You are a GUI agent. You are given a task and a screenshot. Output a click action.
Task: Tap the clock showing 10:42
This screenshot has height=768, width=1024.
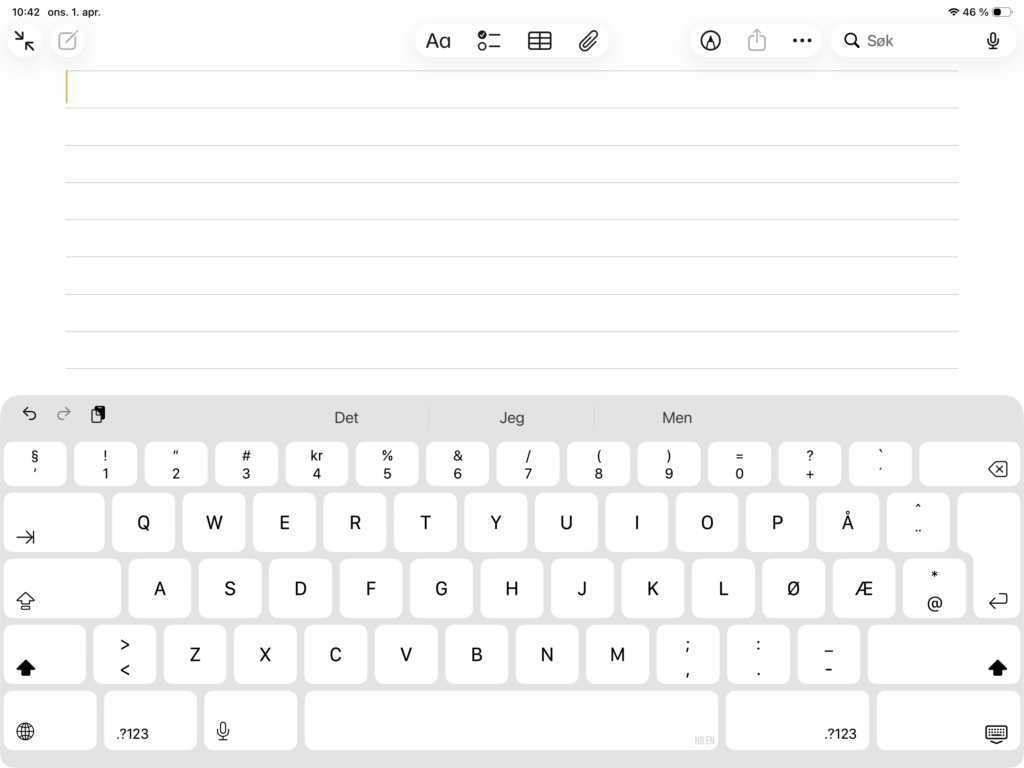[26, 12]
